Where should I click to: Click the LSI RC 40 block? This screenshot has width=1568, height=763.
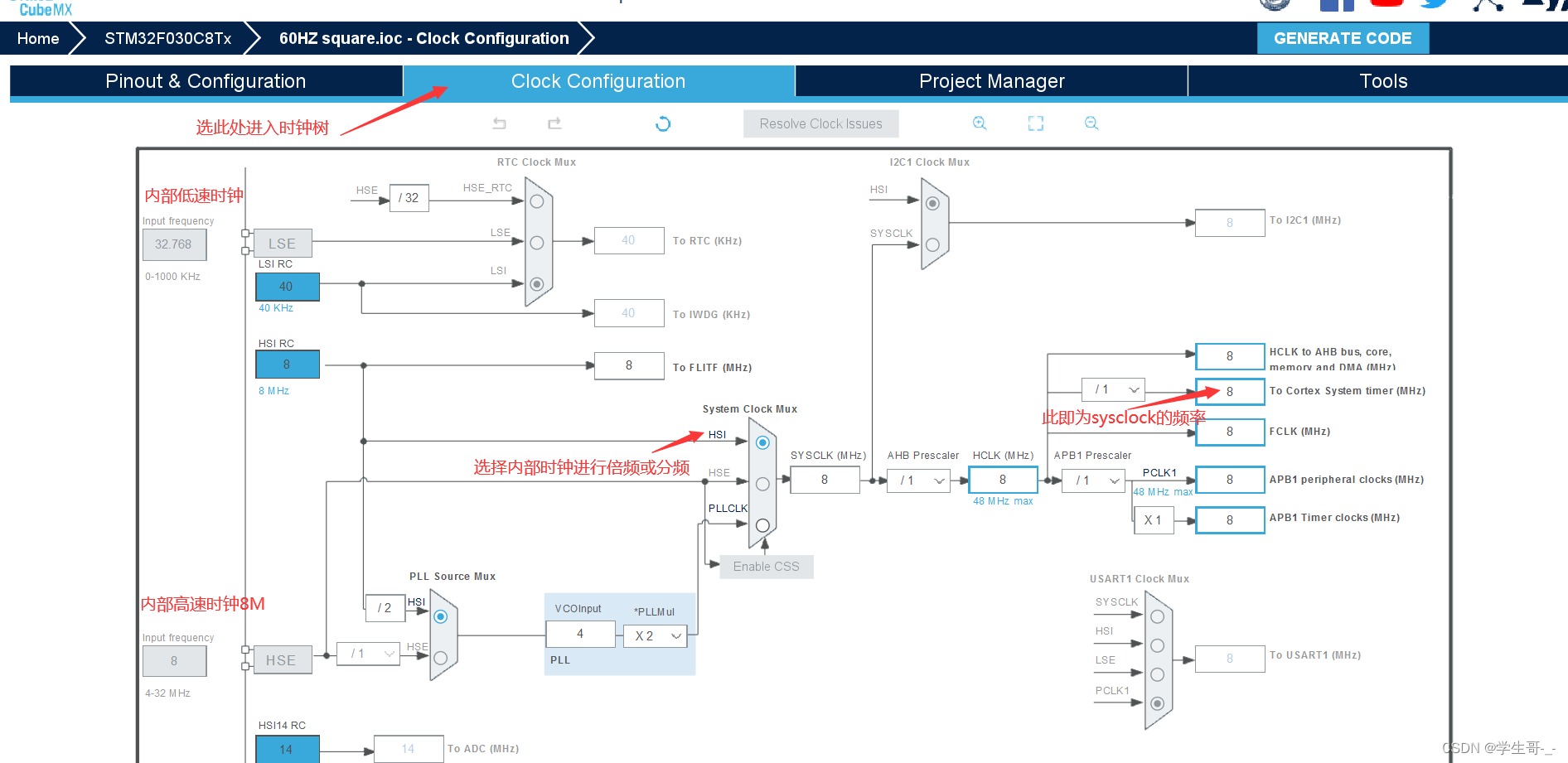point(287,287)
